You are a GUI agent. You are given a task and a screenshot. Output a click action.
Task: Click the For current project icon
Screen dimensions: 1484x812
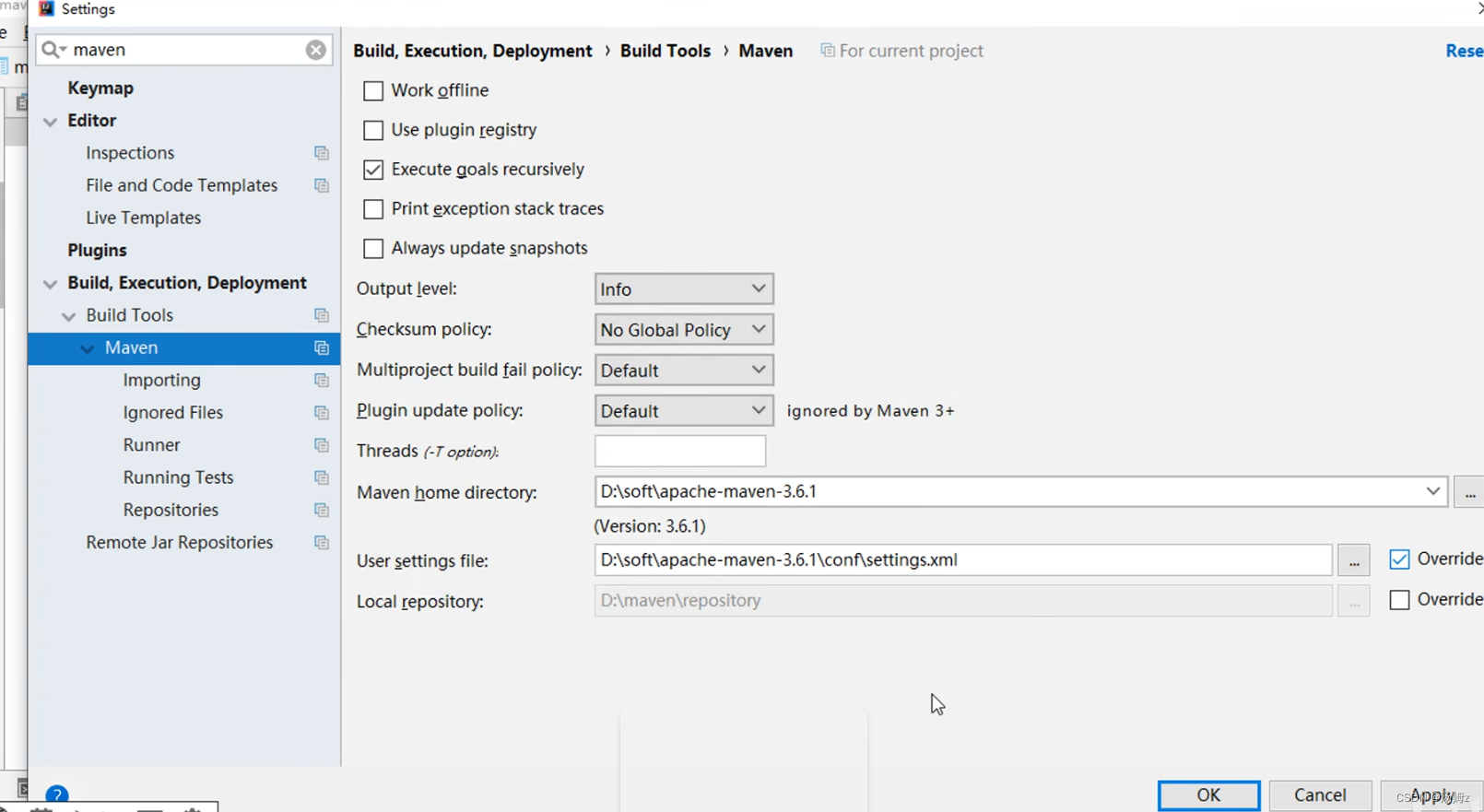click(828, 51)
